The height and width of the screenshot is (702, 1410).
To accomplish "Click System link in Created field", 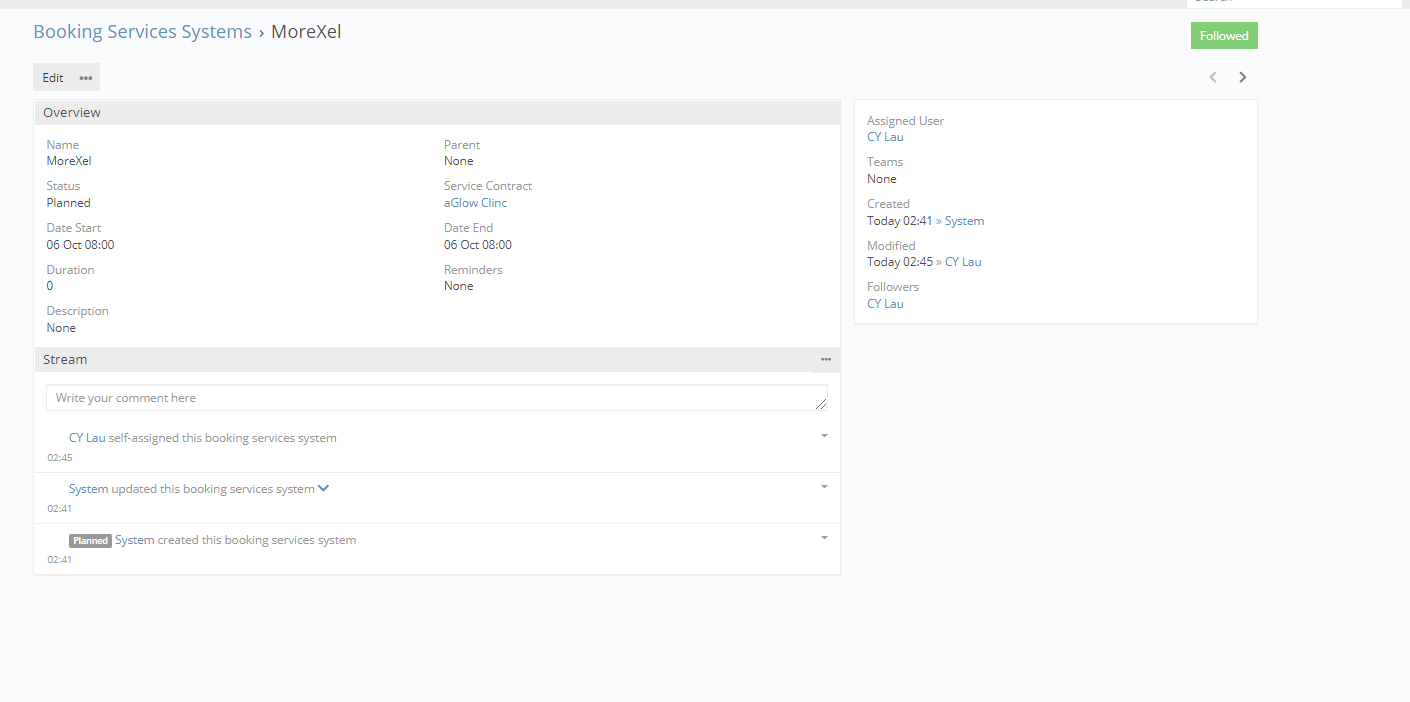I will 964,221.
